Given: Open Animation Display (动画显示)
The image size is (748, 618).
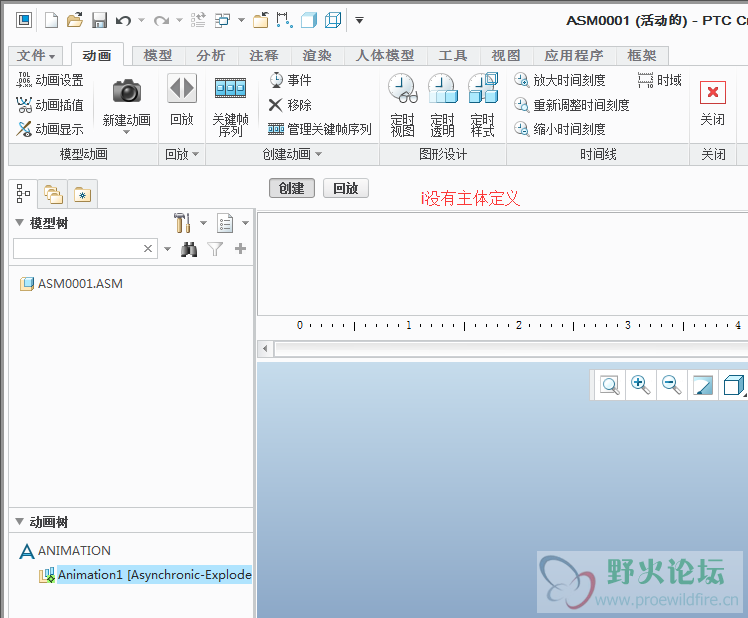Looking at the screenshot, I should click(50, 129).
